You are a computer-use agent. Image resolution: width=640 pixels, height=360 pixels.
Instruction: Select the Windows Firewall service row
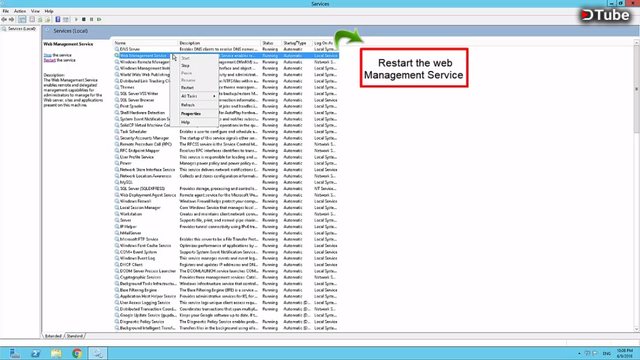click(226, 201)
